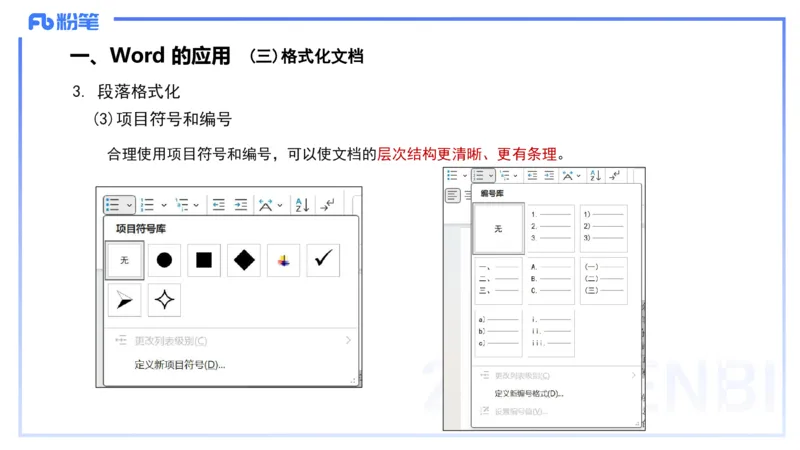Choose the colored four-diamond bullet
Image resolution: width=800 pixels, height=450 pixels.
[x=284, y=260]
